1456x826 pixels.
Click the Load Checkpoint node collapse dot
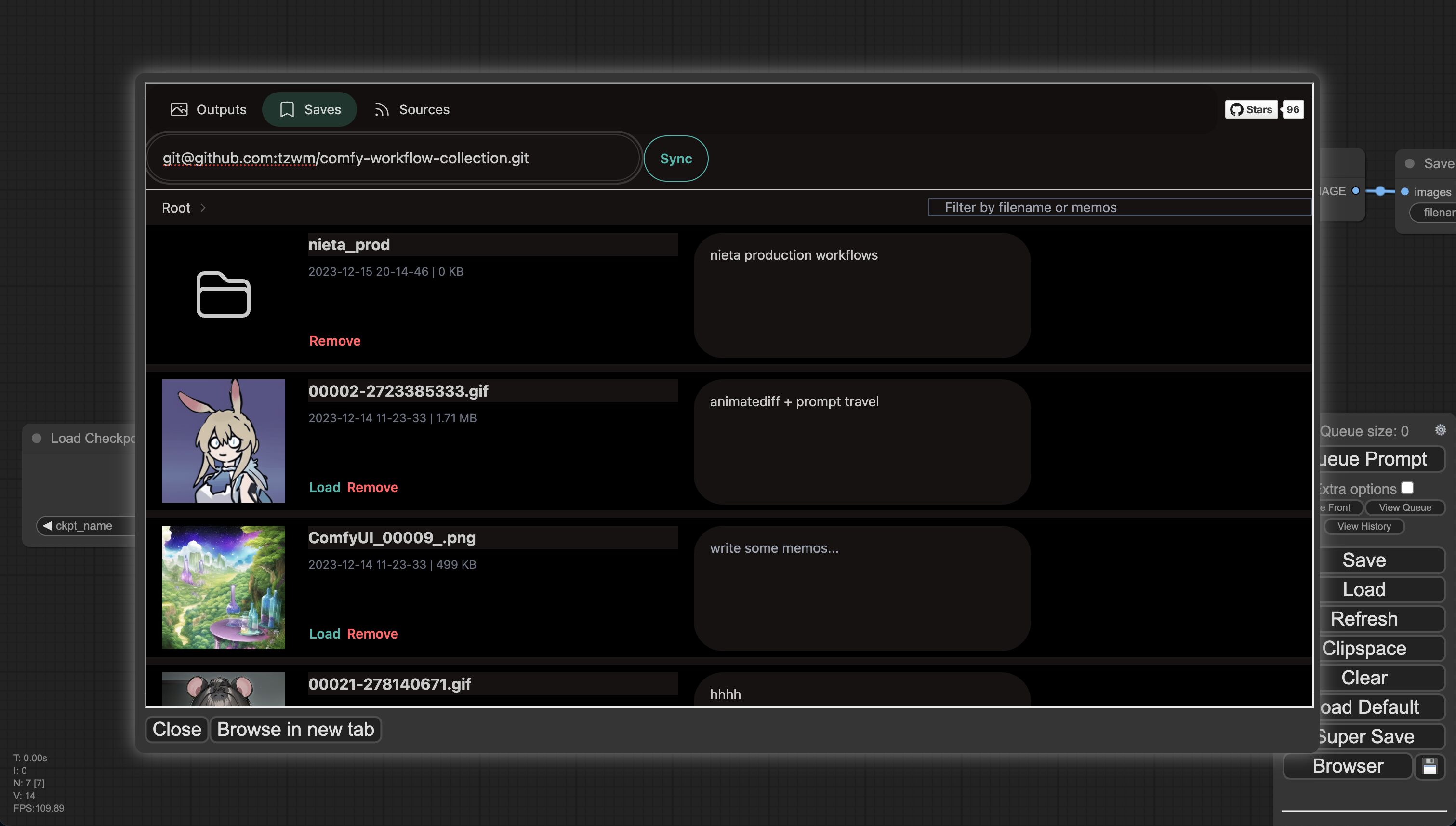(x=37, y=438)
